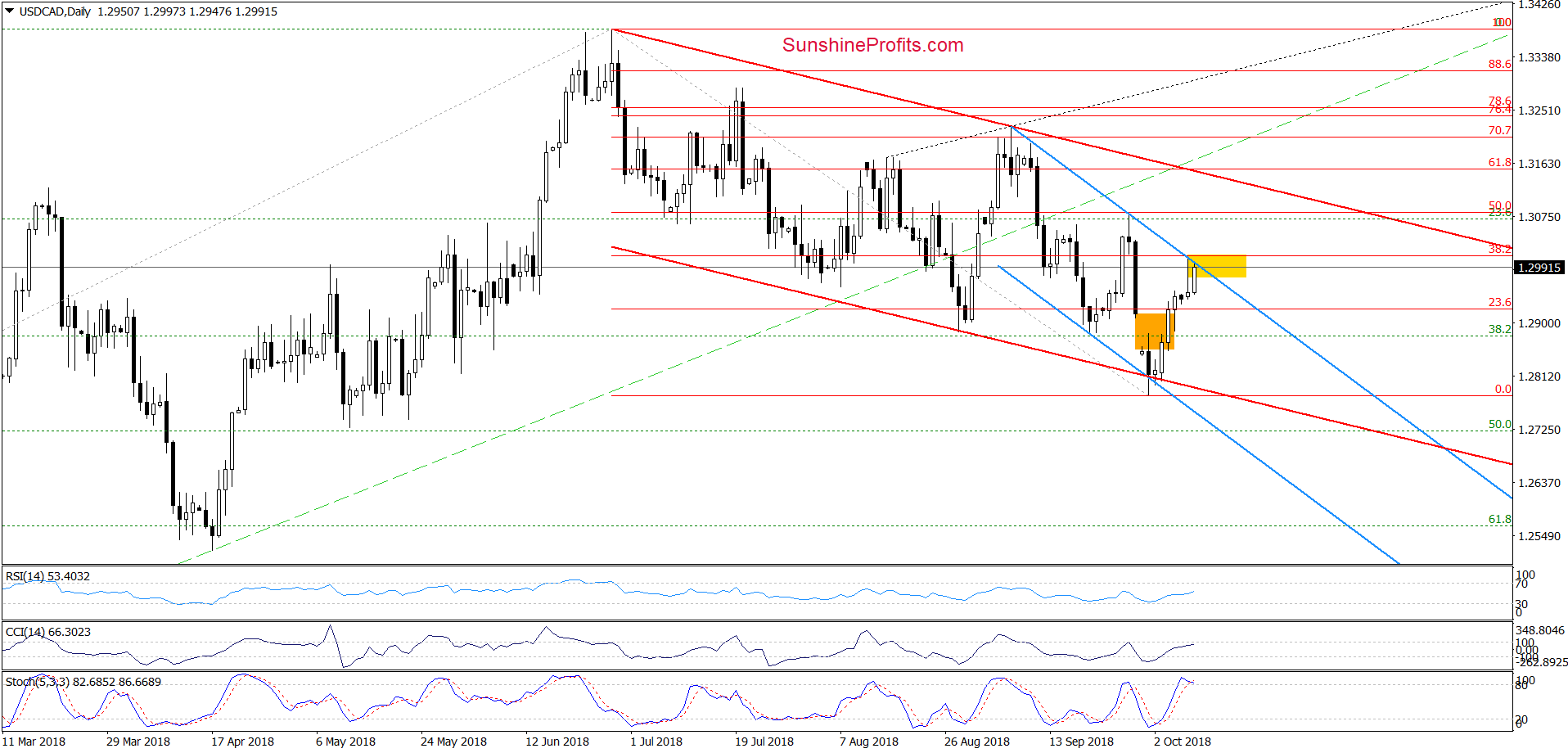
Task: Click the 17 Apr 2018 date label
Action: tap(242, 742)
